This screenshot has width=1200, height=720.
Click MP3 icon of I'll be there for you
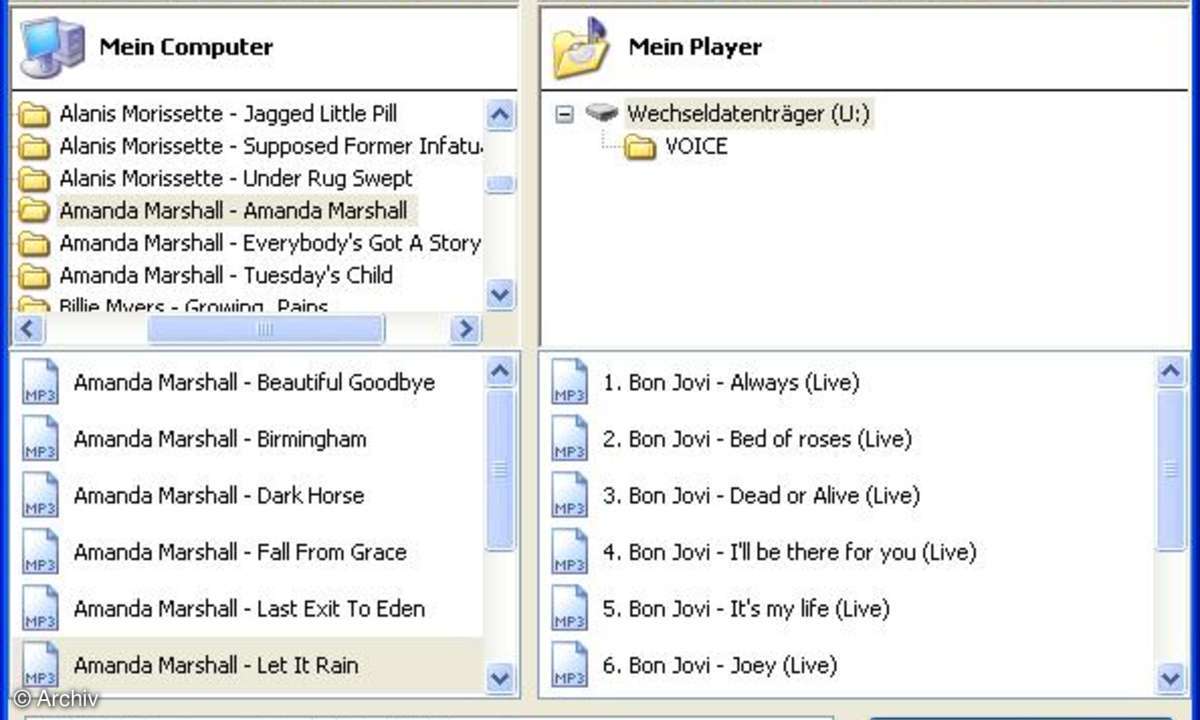coord(570,553)
